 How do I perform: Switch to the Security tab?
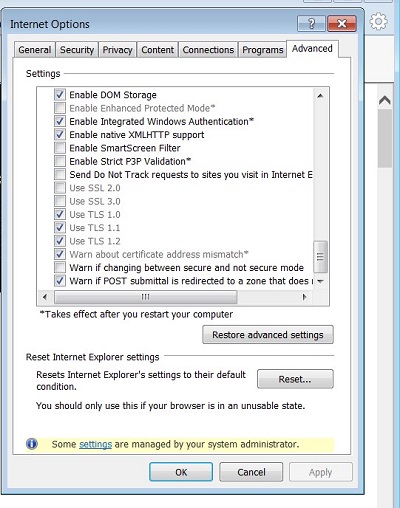click(x=77, y=50)
